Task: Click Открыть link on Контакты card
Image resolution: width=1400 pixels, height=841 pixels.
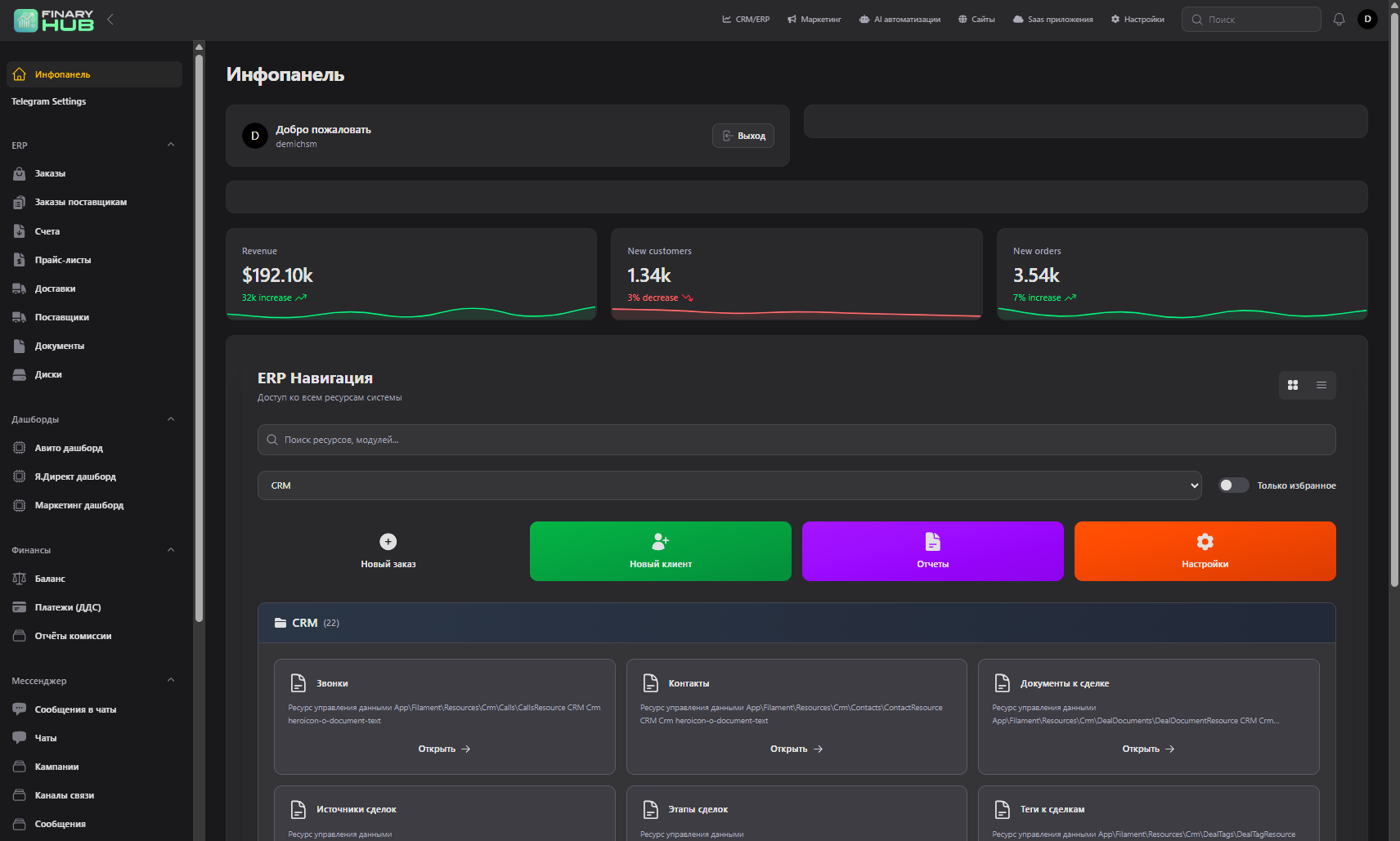Action: (796, 749)
